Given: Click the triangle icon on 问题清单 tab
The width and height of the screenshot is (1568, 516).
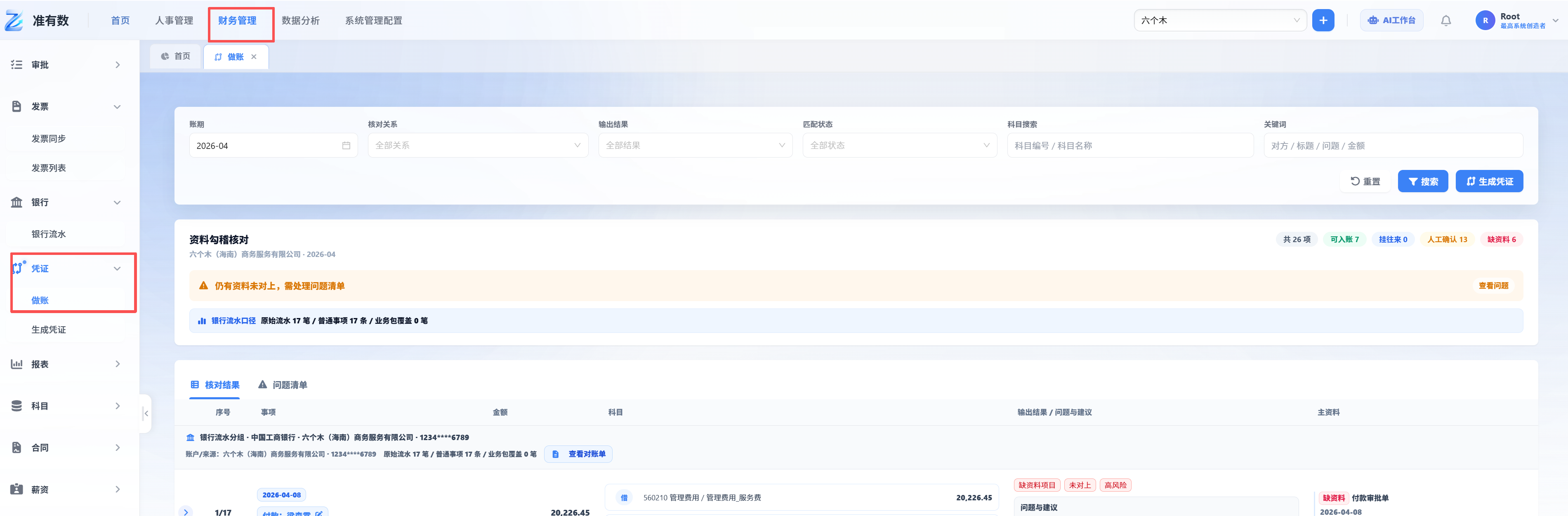Looking at the screenshot, I should pyautogui.click(x=262, y=384).
